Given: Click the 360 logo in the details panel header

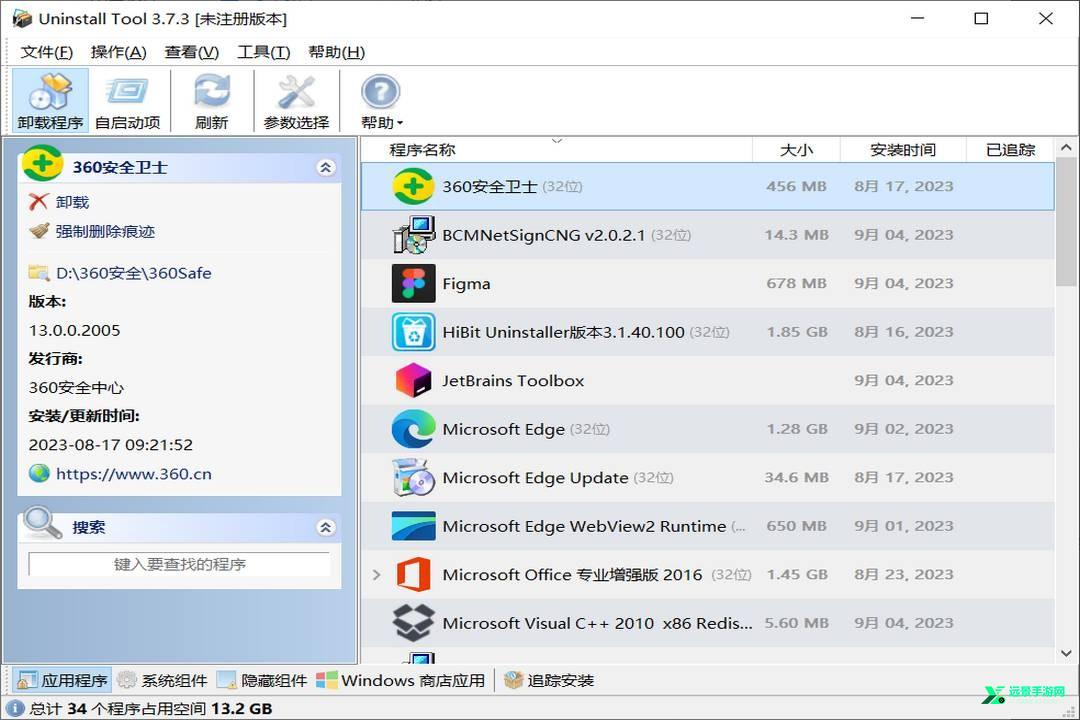Looking at the screenshot, I should tap(43, 163).
